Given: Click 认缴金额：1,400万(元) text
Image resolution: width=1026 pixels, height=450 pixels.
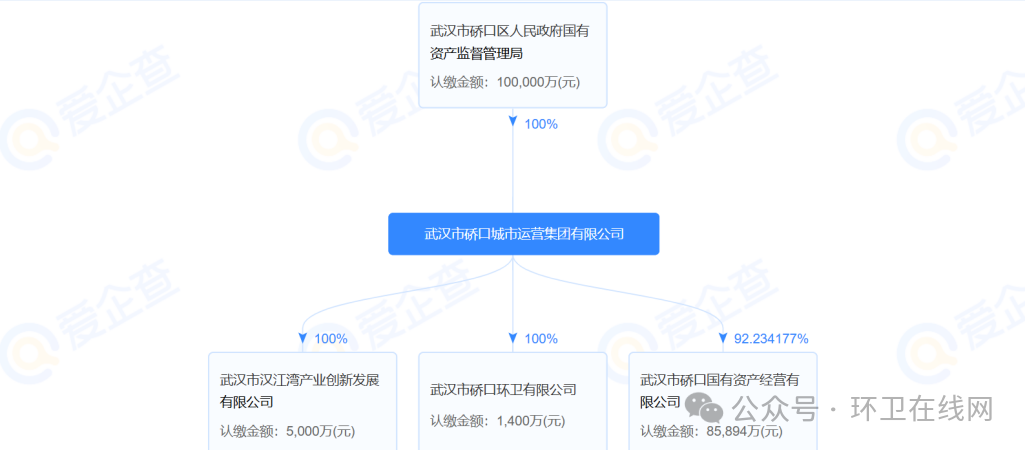Looking at the screenshot, I should coord(497,421).
